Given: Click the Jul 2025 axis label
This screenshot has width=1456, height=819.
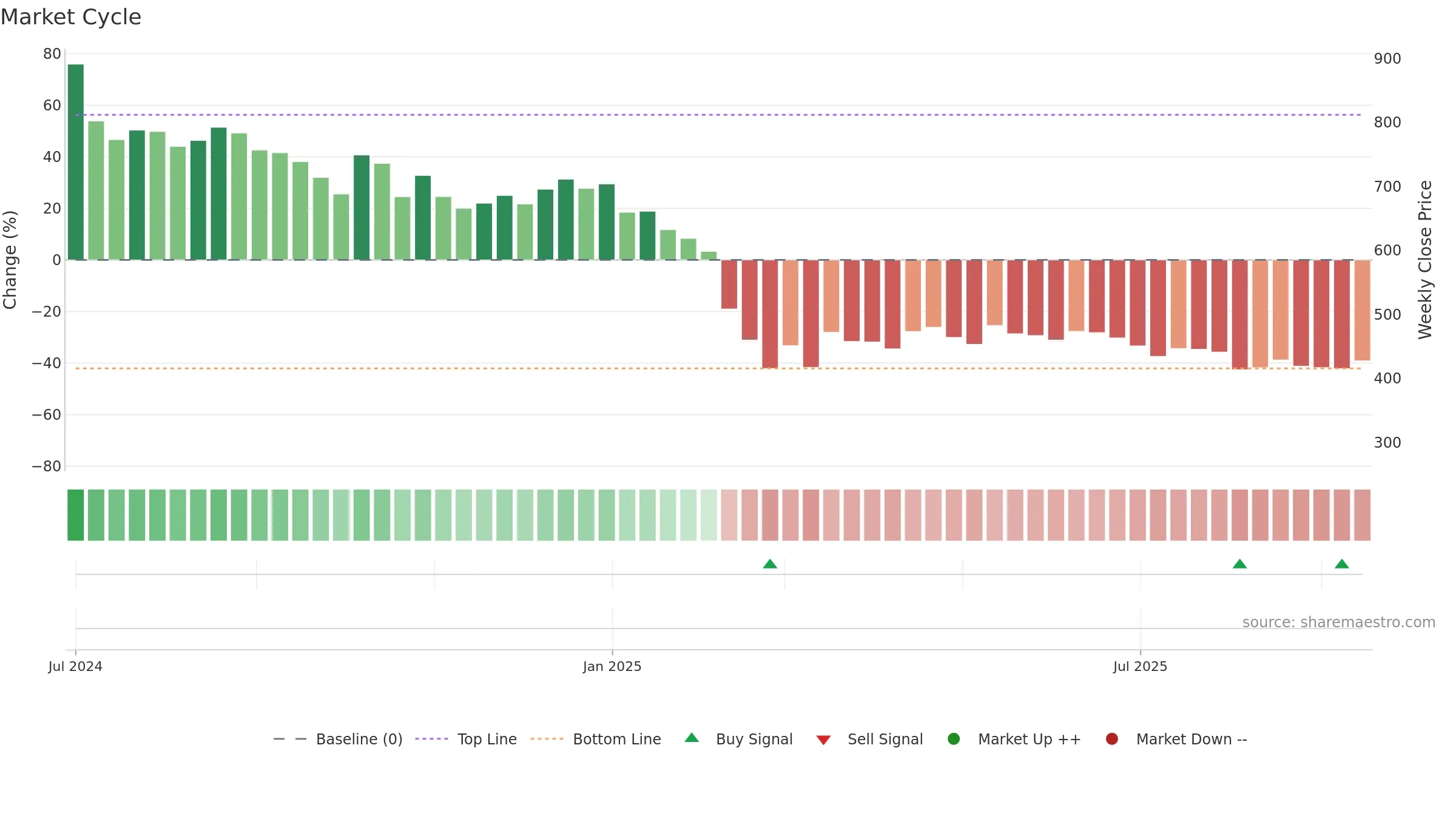Looking at the screenshot, I should pyautogui.click(x=1140, y=666).
